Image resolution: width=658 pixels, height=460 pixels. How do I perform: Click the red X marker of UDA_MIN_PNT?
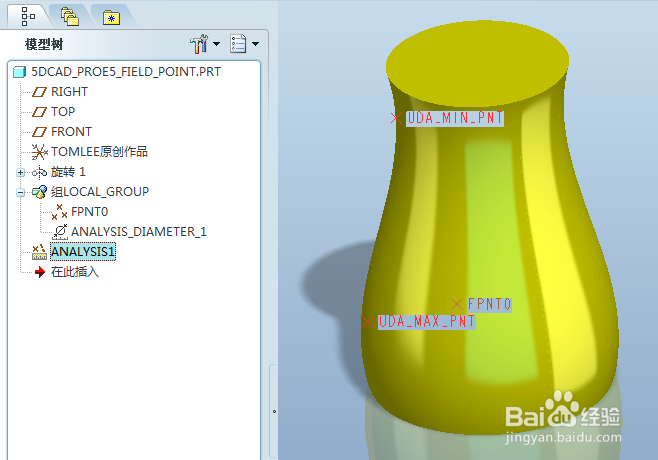click(x=396, y=118)
